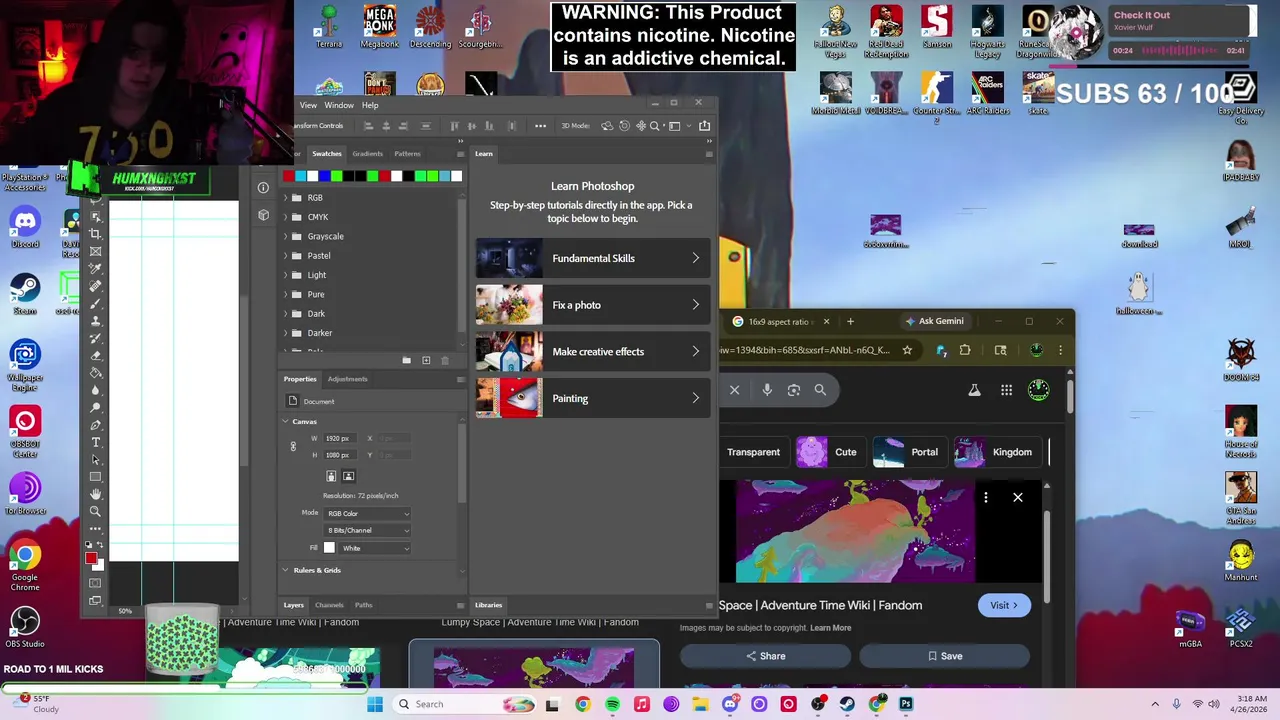Select the Type tool
The image size is (1280, 720).
(x=95, y=442)
